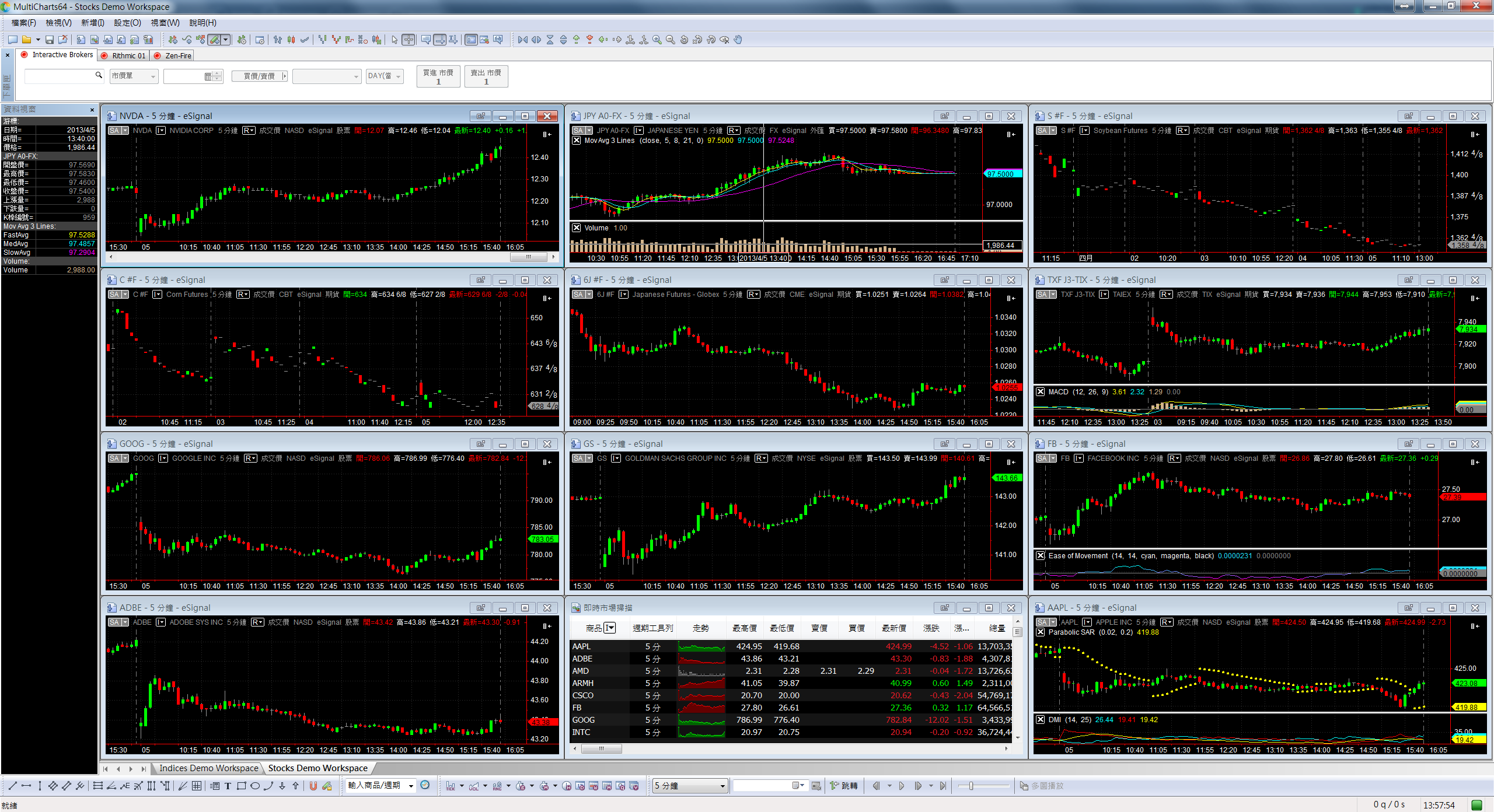
Task: Open the DAY time-in-force dropdown
Action: click(385, 76)
